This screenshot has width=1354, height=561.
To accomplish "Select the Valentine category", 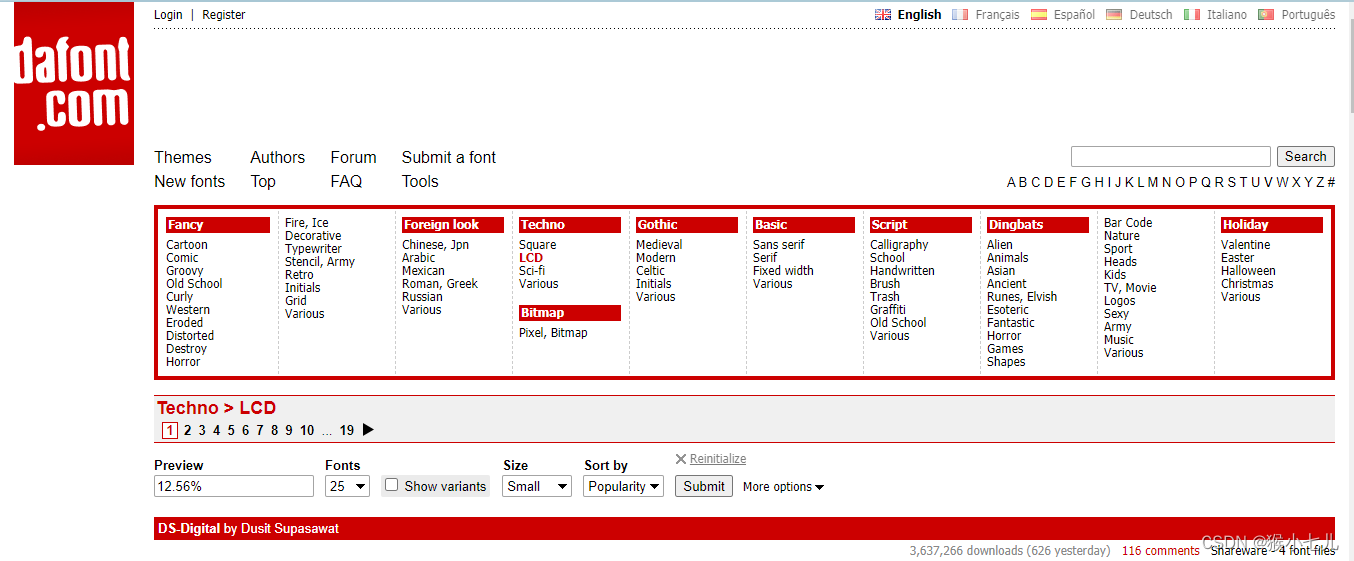I will tap(1246, 245).
